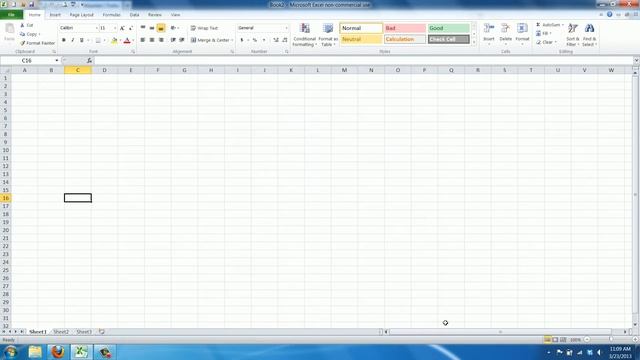
Task: Open the Calibri font name dropdown
Action: click(97, 28)
